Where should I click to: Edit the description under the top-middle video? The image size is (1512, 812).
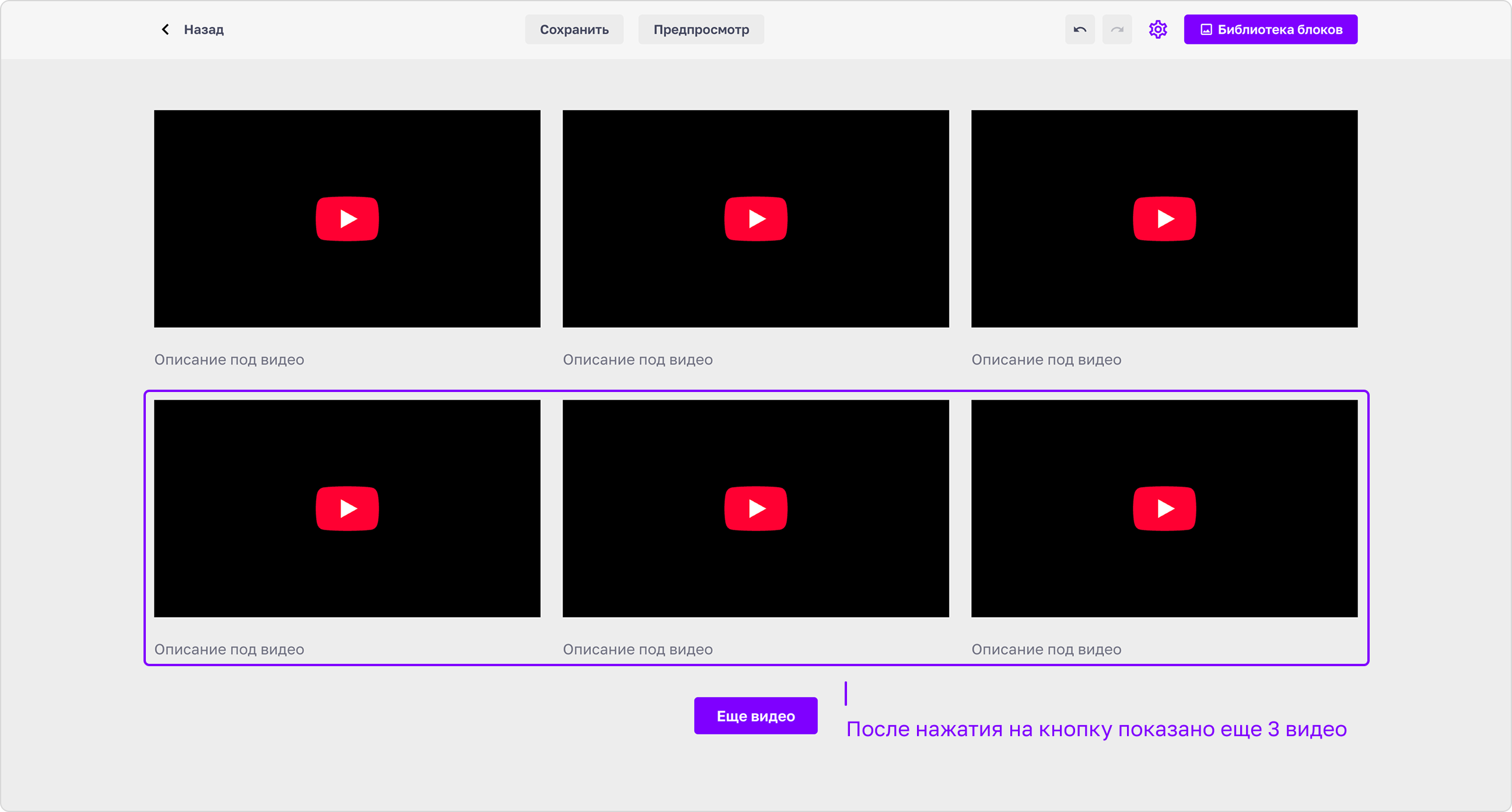coord(638,359)
